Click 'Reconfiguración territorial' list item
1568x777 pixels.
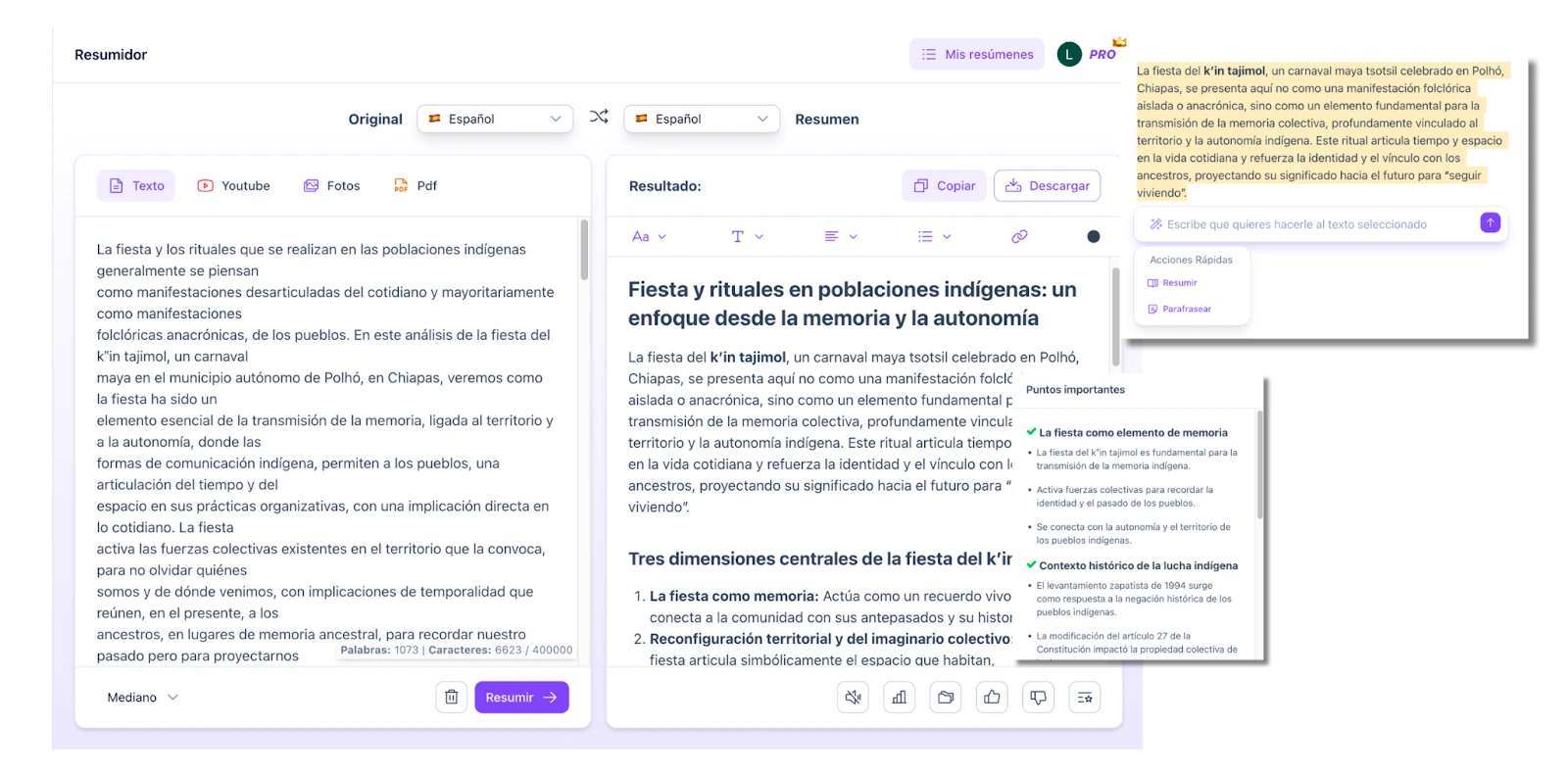830,639
